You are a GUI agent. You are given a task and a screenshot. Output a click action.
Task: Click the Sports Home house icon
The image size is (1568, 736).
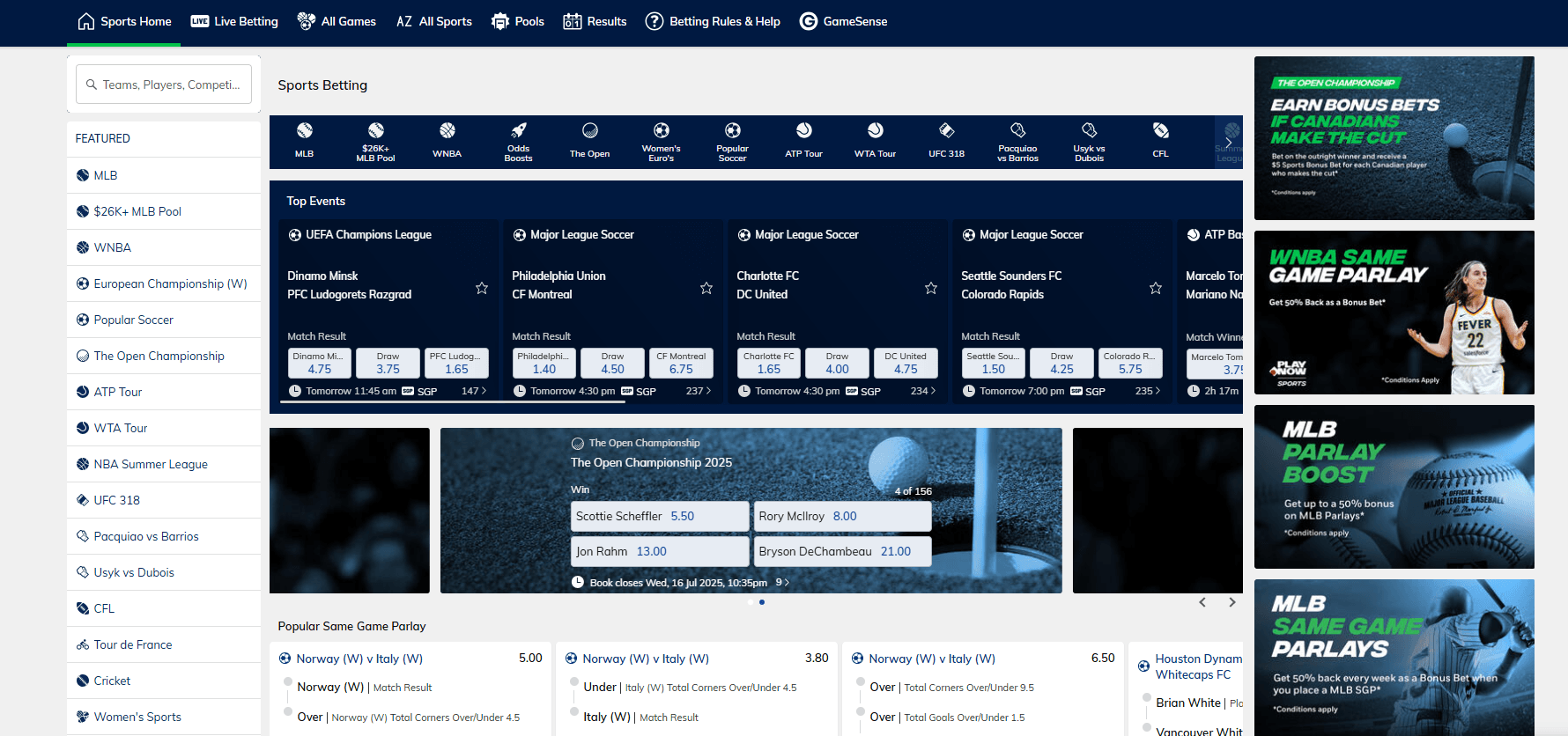(86, 21)
